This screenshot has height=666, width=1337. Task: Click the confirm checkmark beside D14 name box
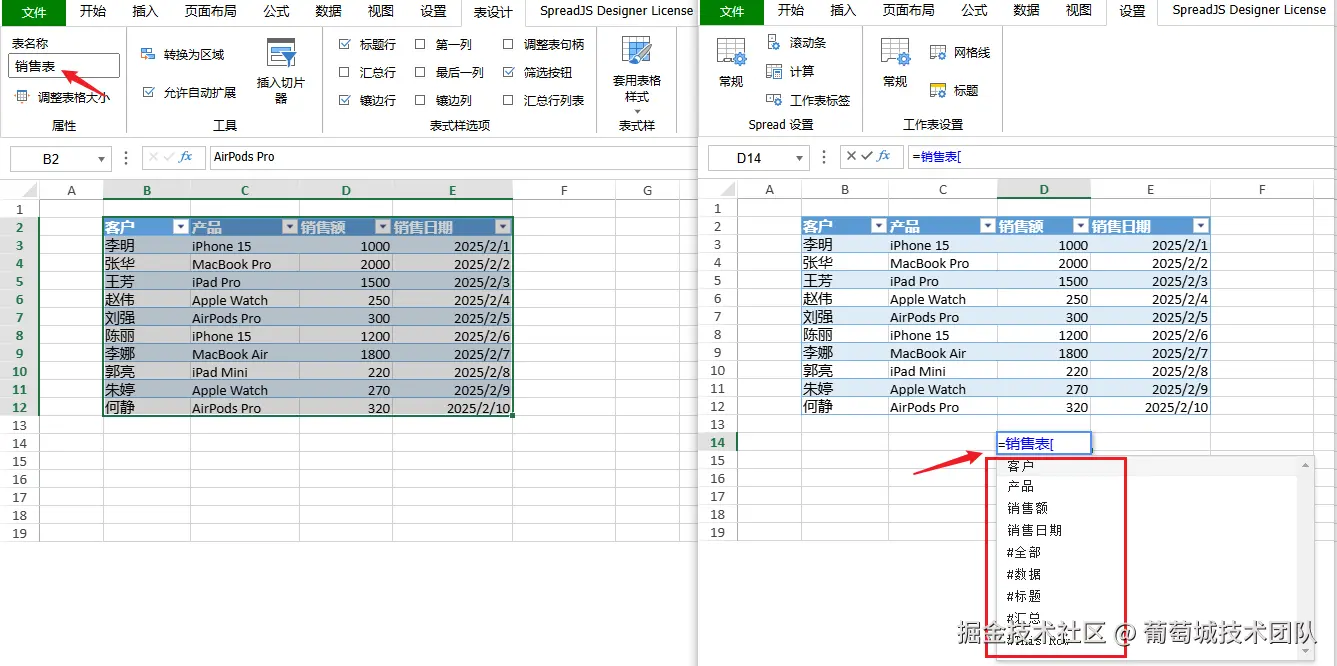(x=867, y=156)
